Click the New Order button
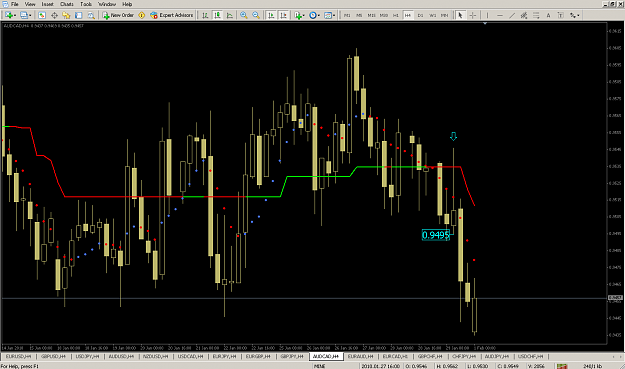Screen dimensions: 625x369 click(118, 15)
